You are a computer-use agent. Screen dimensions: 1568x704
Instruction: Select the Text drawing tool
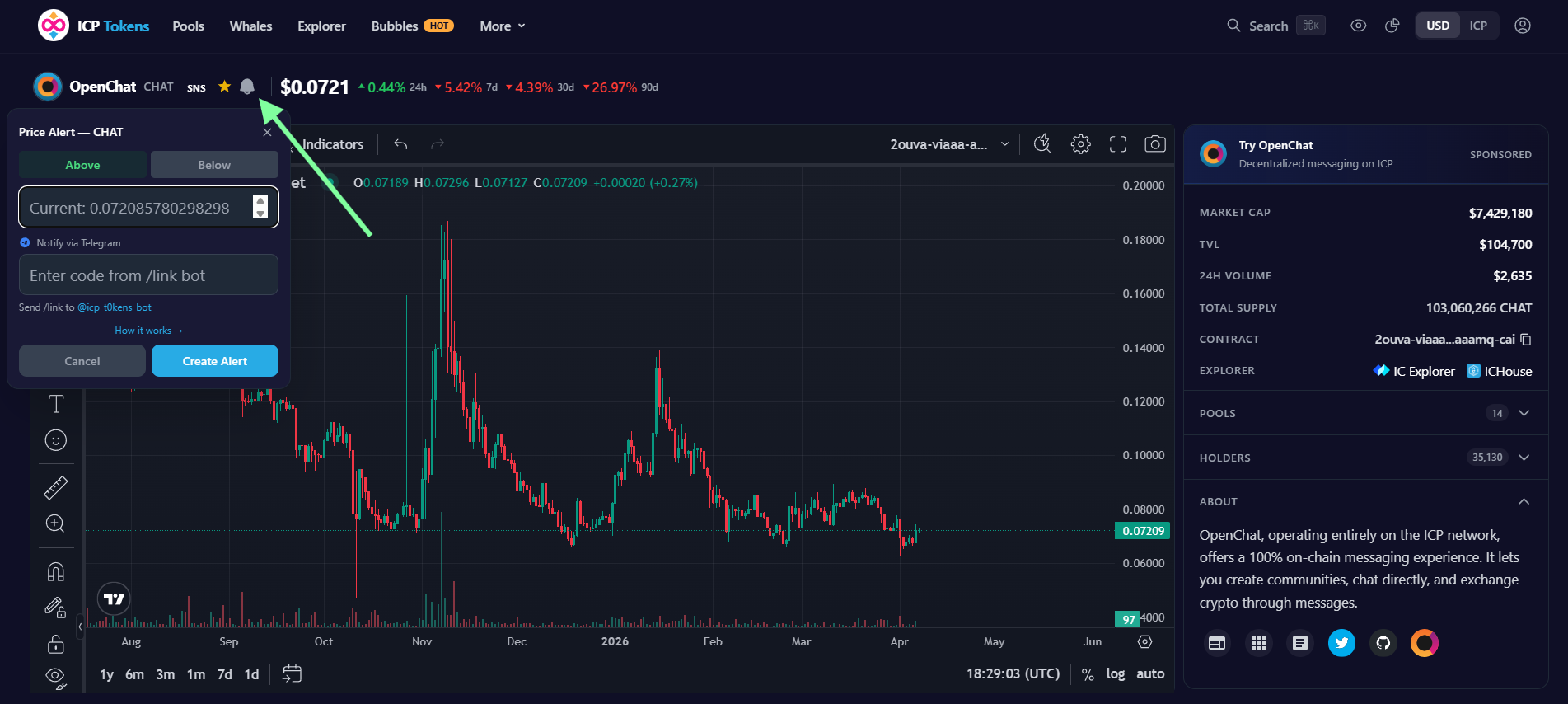56,404
